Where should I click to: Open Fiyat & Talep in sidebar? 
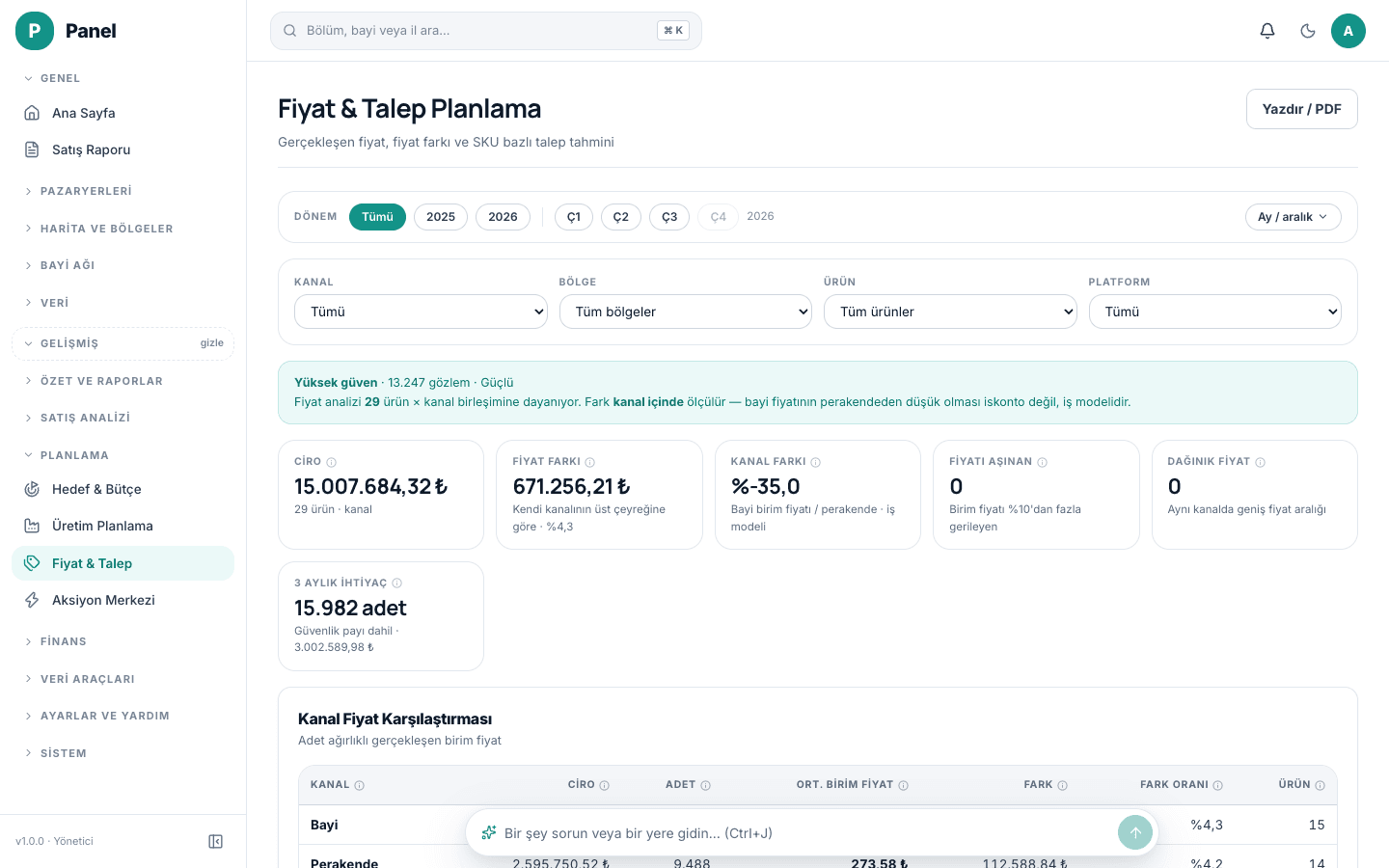(123, 563)
